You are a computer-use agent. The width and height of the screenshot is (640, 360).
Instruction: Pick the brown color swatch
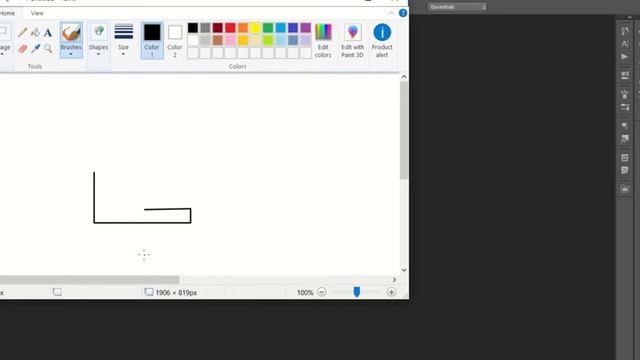click(x=218, y=40)
